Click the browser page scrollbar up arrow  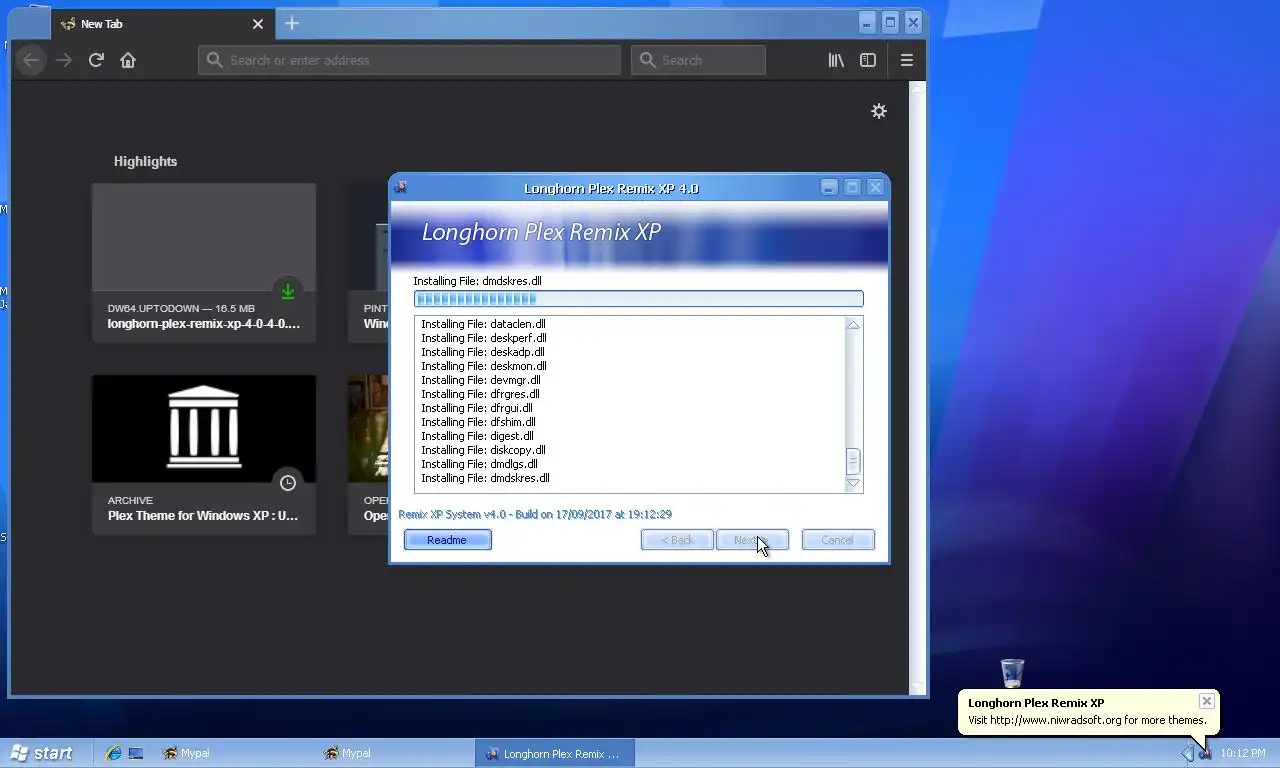point(919,89)
